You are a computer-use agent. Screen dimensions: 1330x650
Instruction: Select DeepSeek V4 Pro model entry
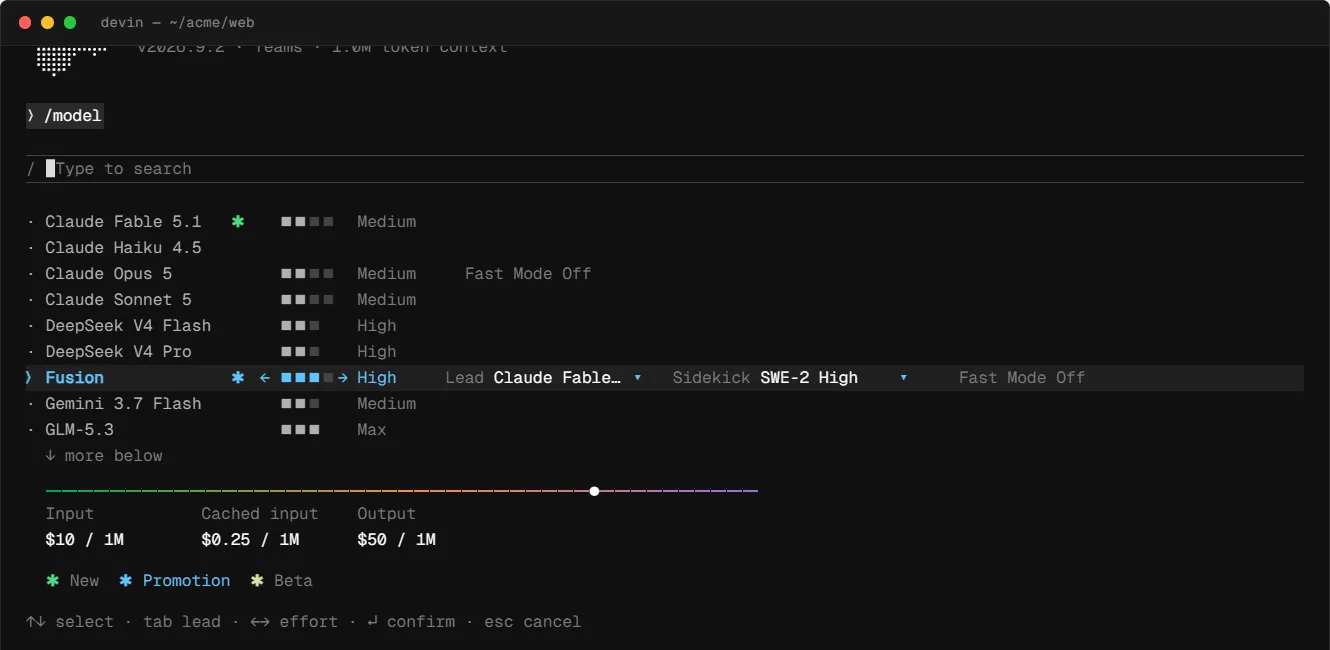tap(118, 351)
